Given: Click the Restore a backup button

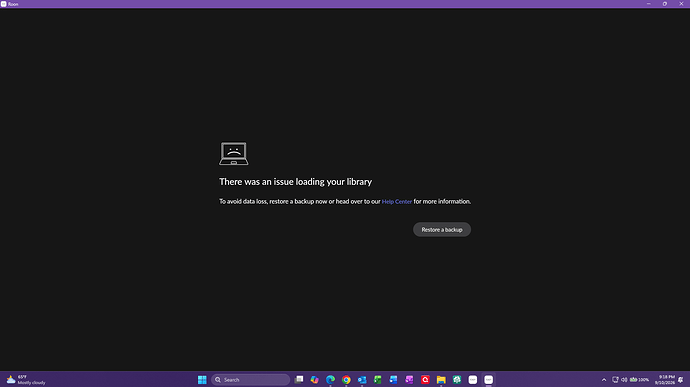Looking at the screenshot, I should pyautogui.click(x=441, y=229).
